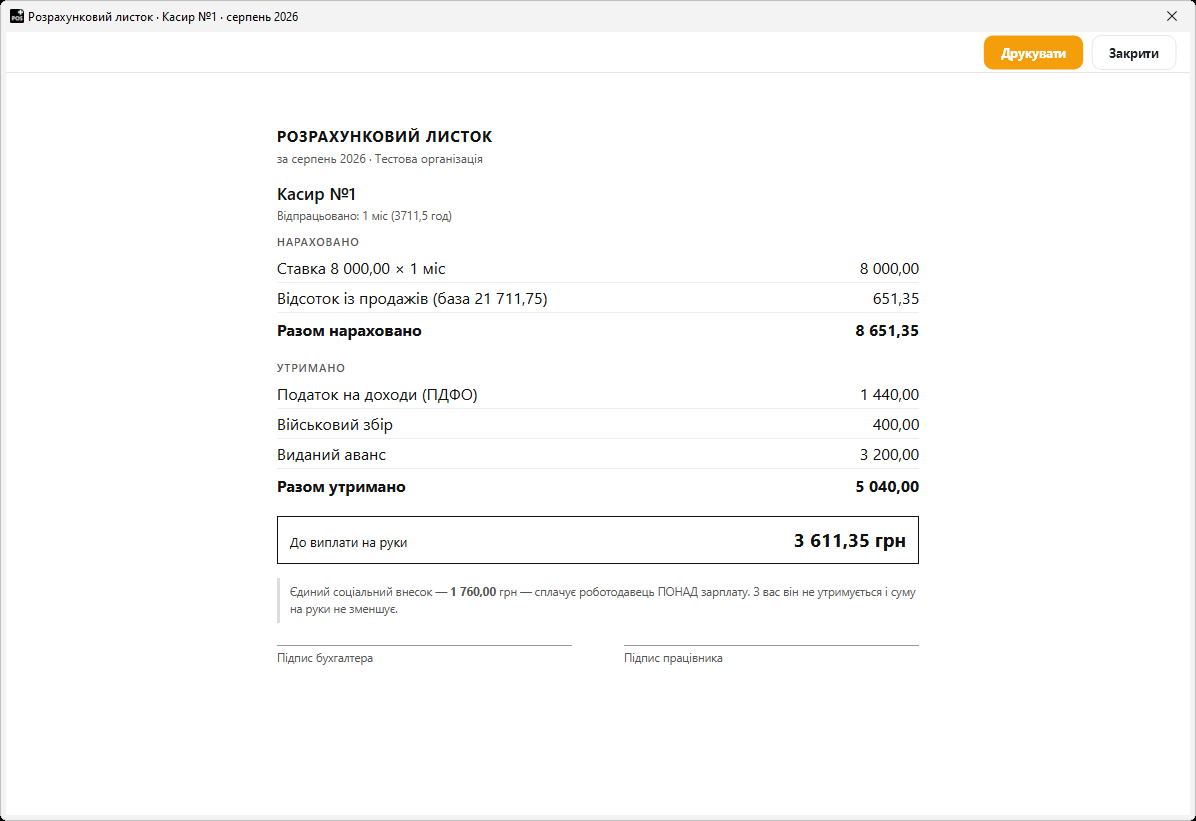This screenshot has width=1196, height=821.
Task: Click the ПДФО amount 1 440,00
Action: click(x=889, y=394)
